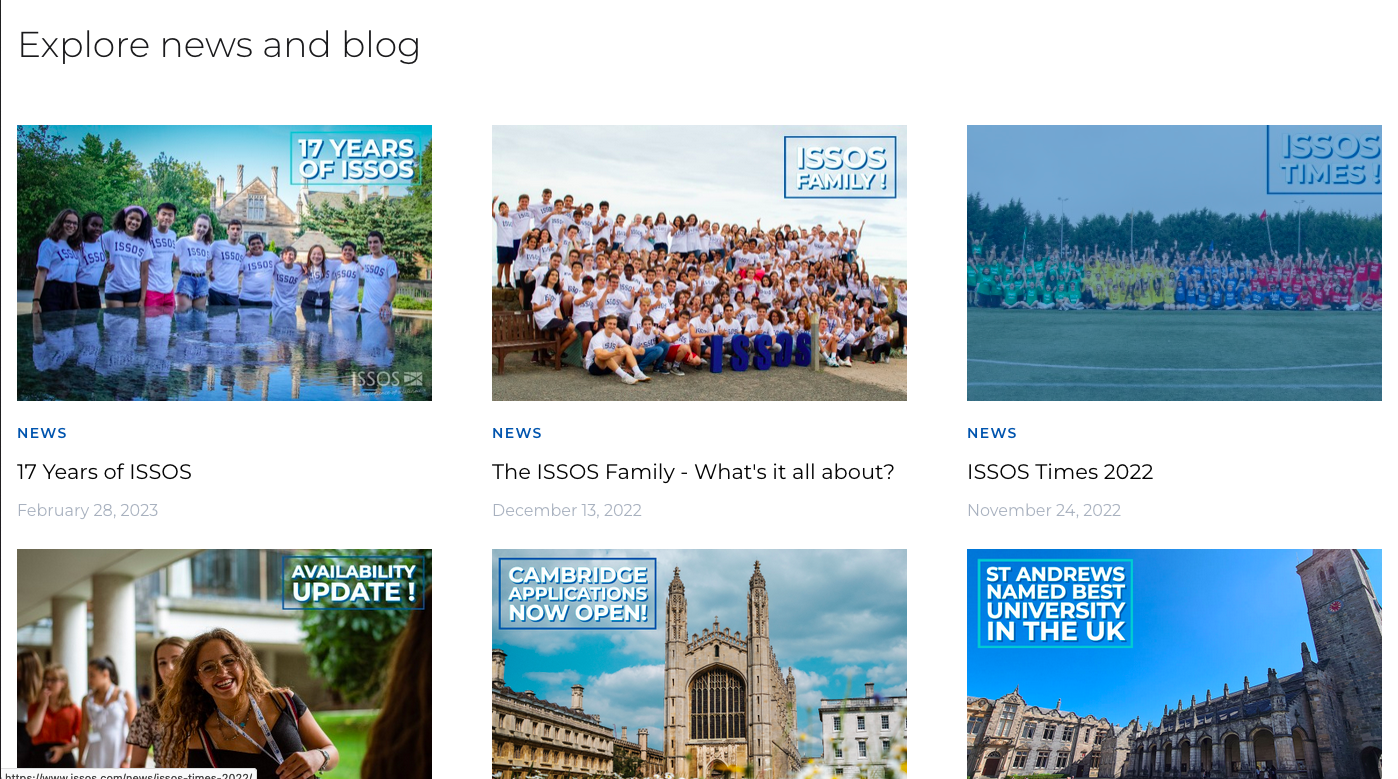Click the '17 YEARS OF ISSOS' image badge

(x=356, y=158)
